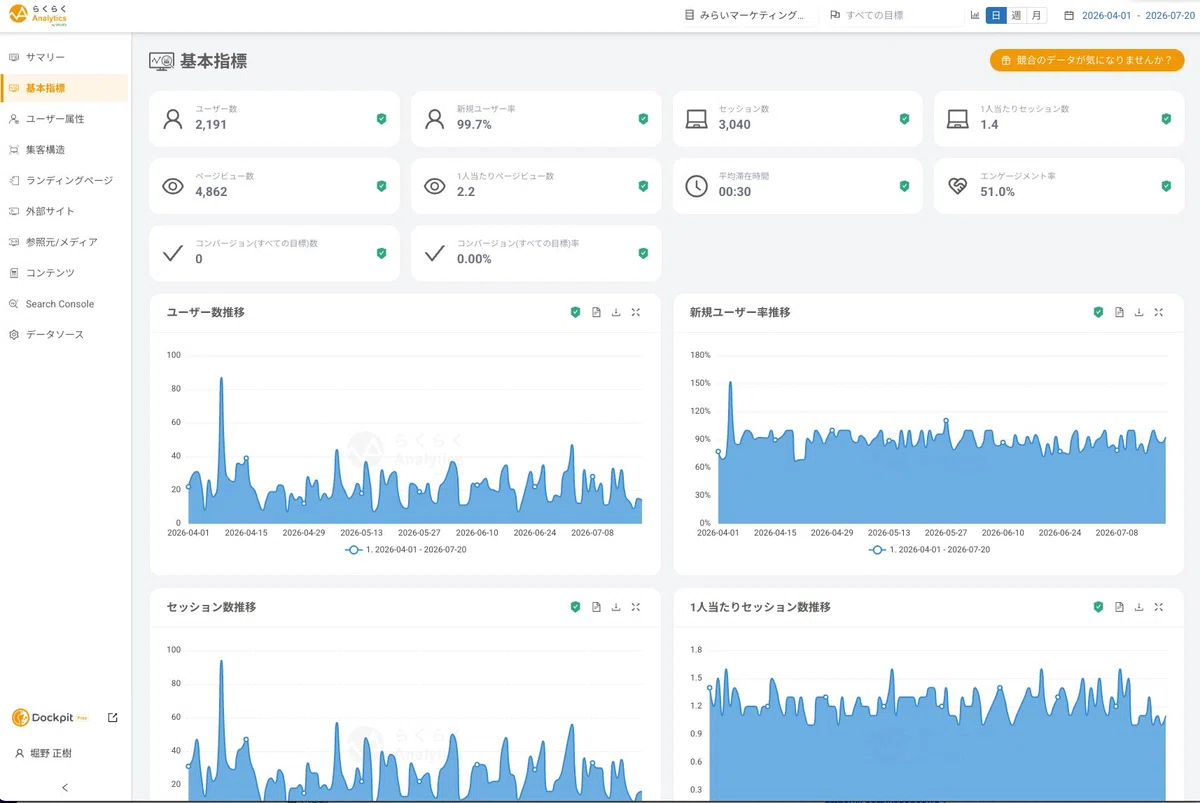Switch granularity to 日 (daily)
This screenshot has height=803, width=1200.
[x=996, y=15]
